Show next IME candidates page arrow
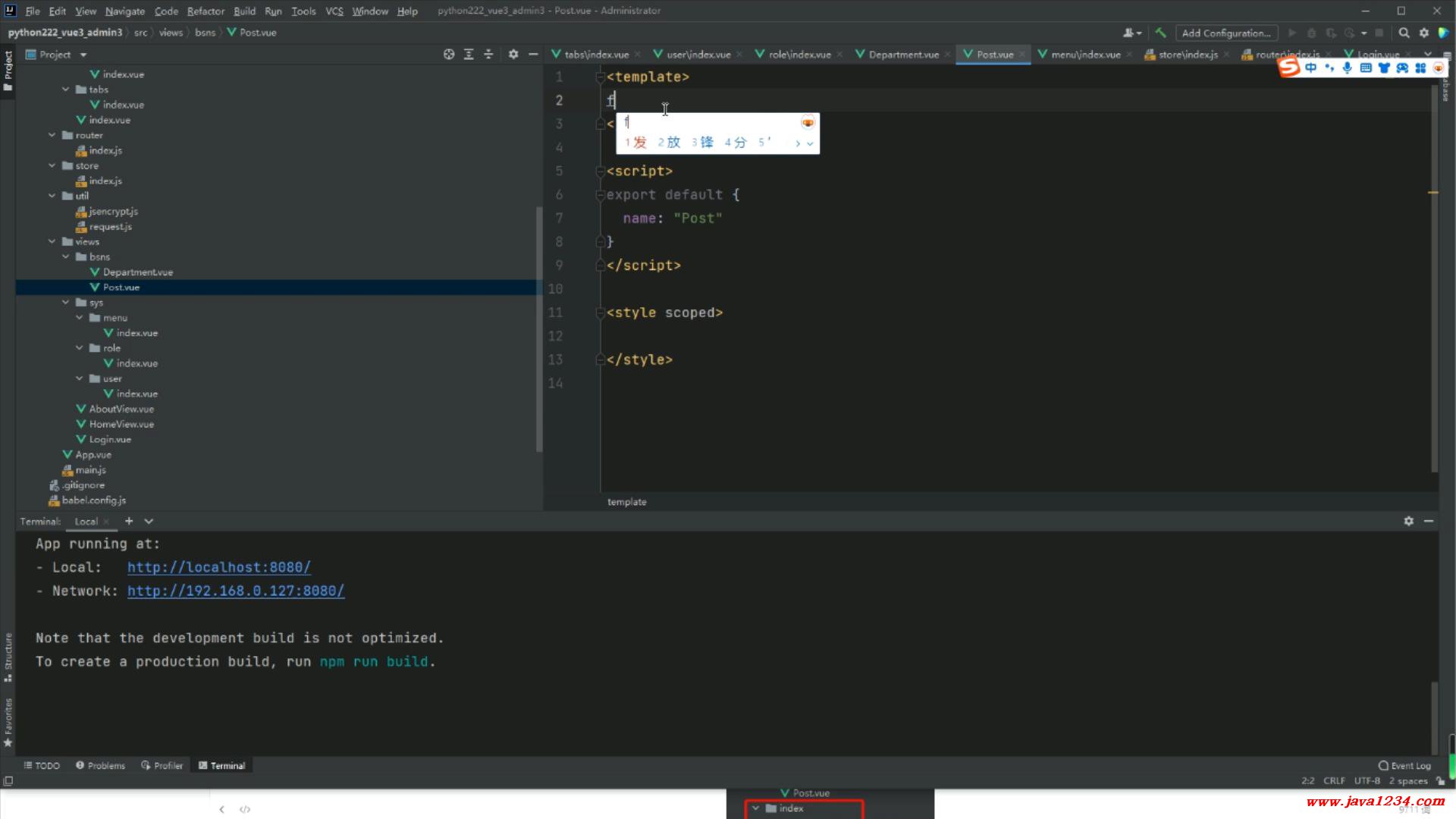 tap(798, 143)
